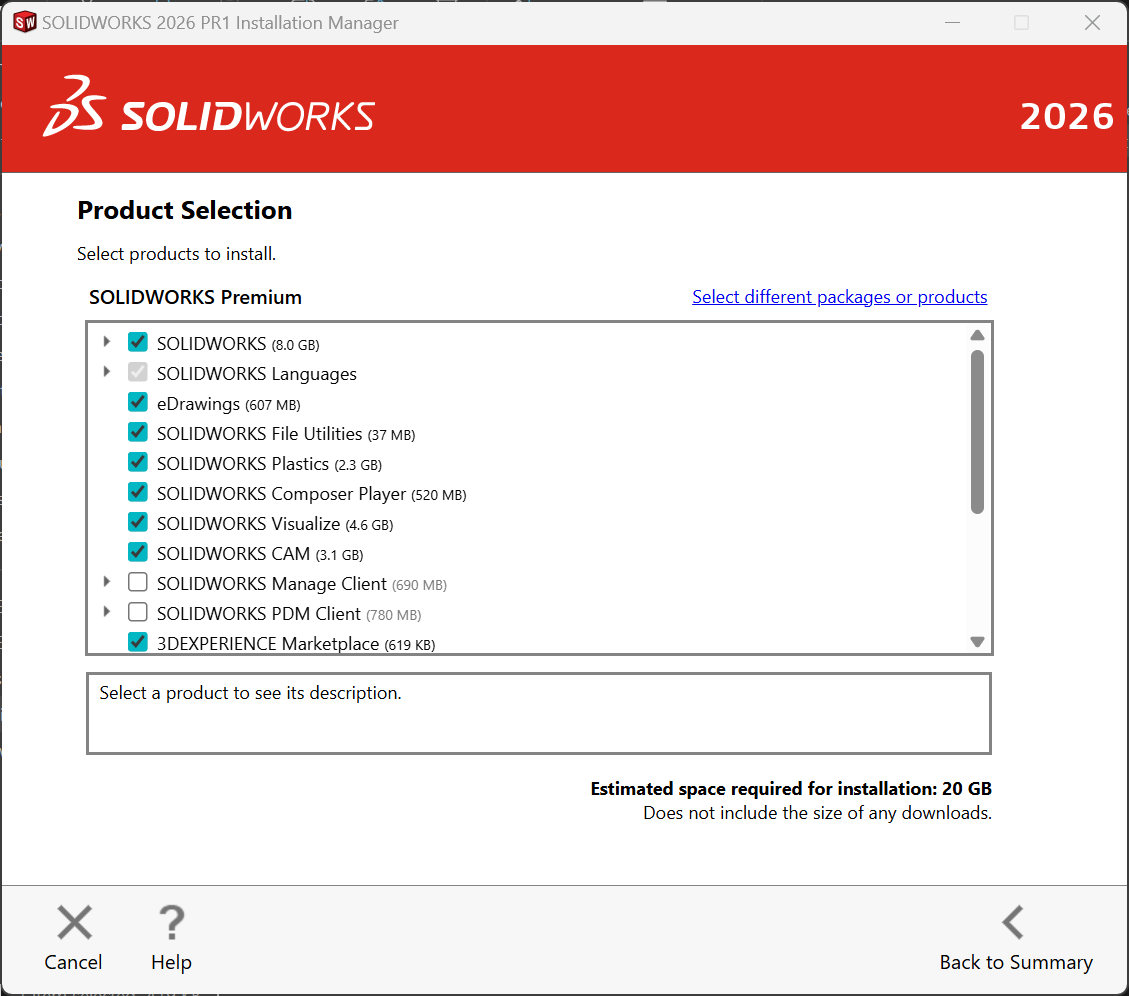Uncheck SOLIDWORKS CAM
Viewport: 1129px width, 996px height.
click(x=137, y=551)
